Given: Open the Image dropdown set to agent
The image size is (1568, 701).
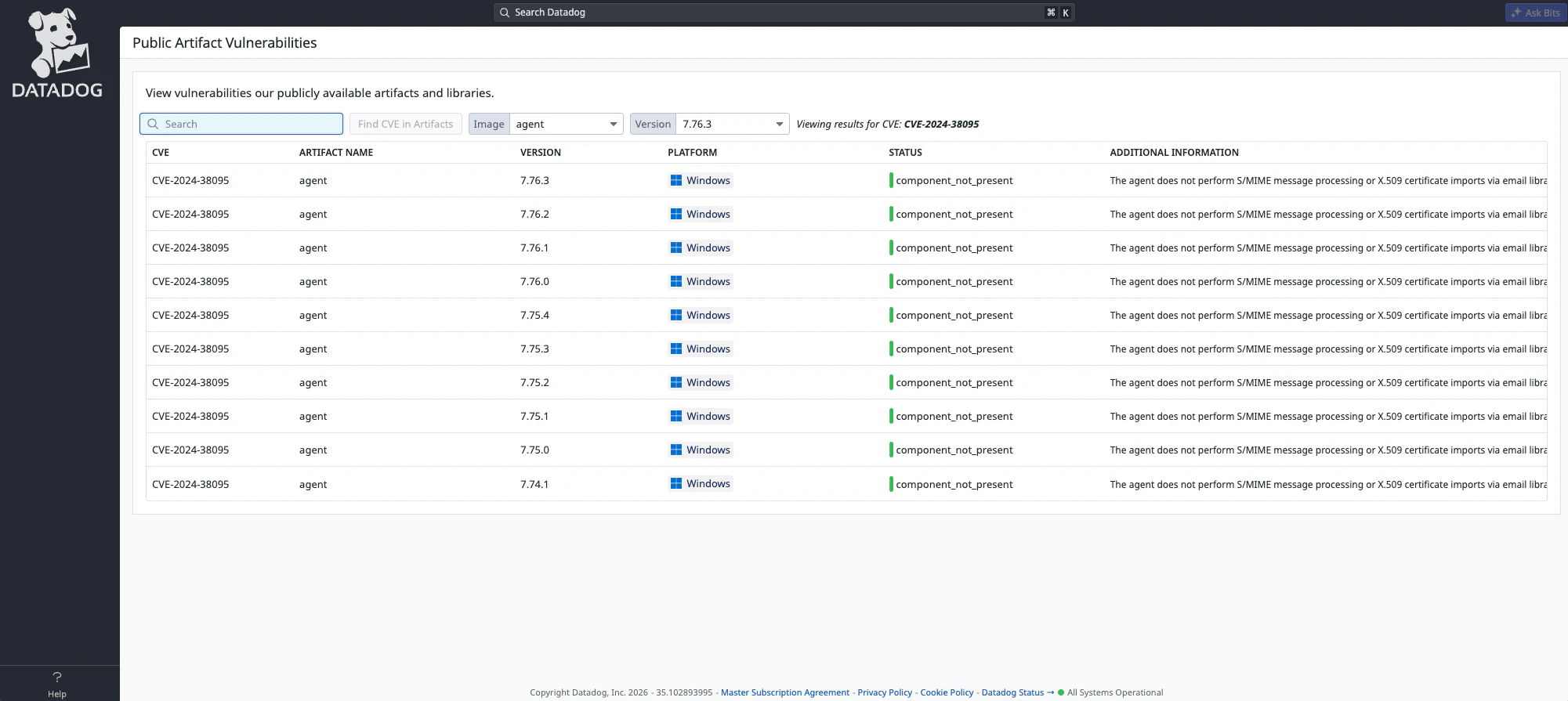Looking at the screenshot, I should pos(564,125).
